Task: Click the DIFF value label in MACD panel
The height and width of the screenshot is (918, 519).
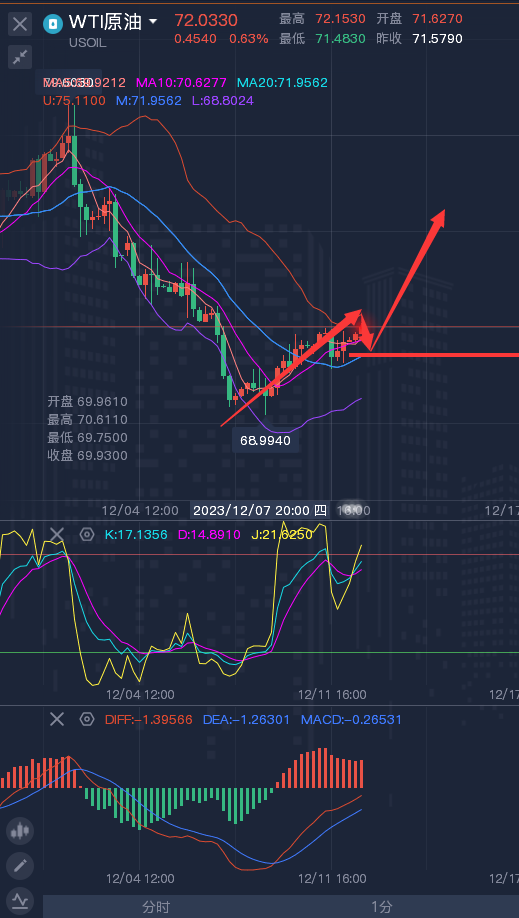Action: [148, 719]
